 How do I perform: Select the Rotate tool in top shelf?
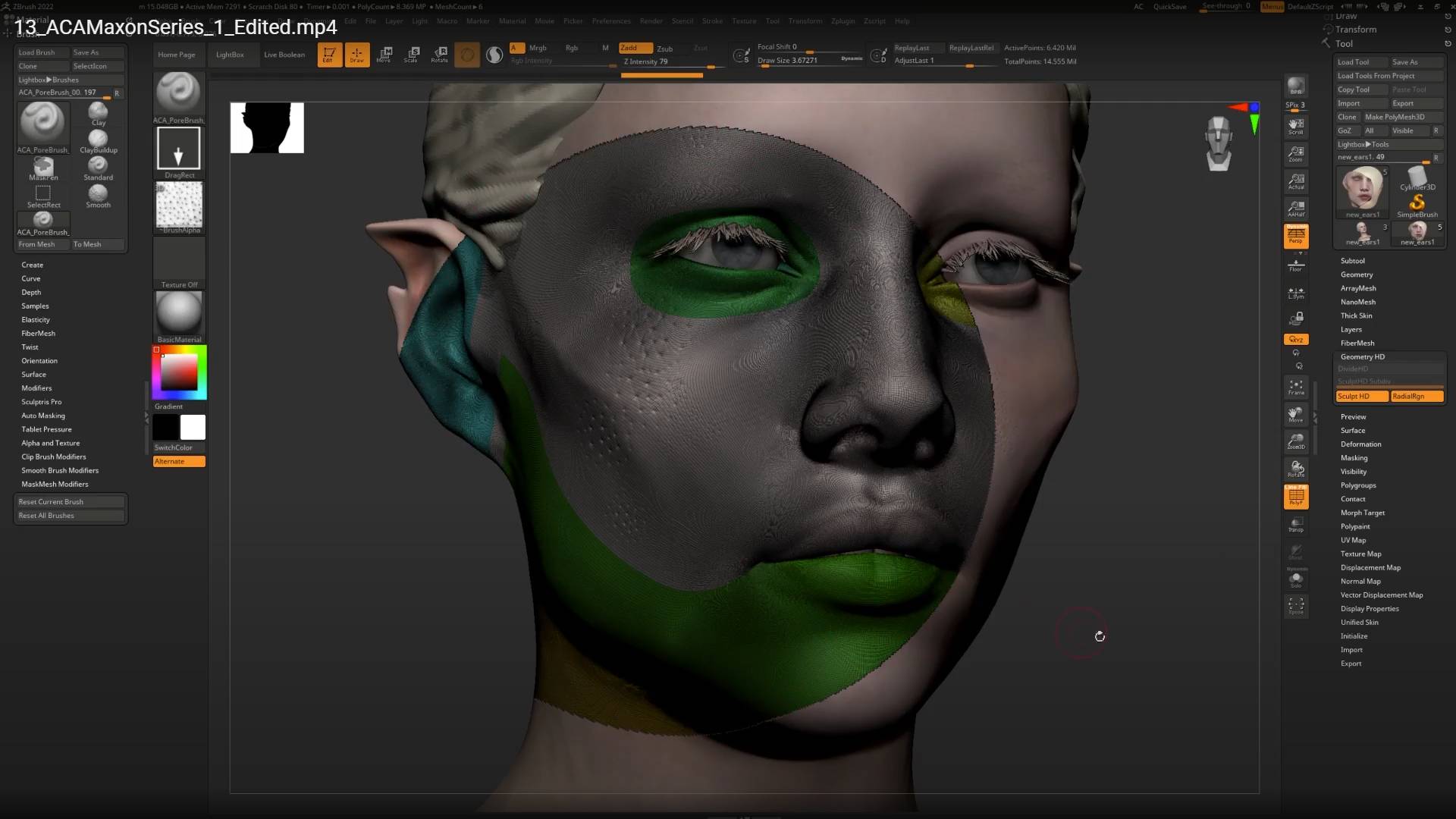coord(440,54)
